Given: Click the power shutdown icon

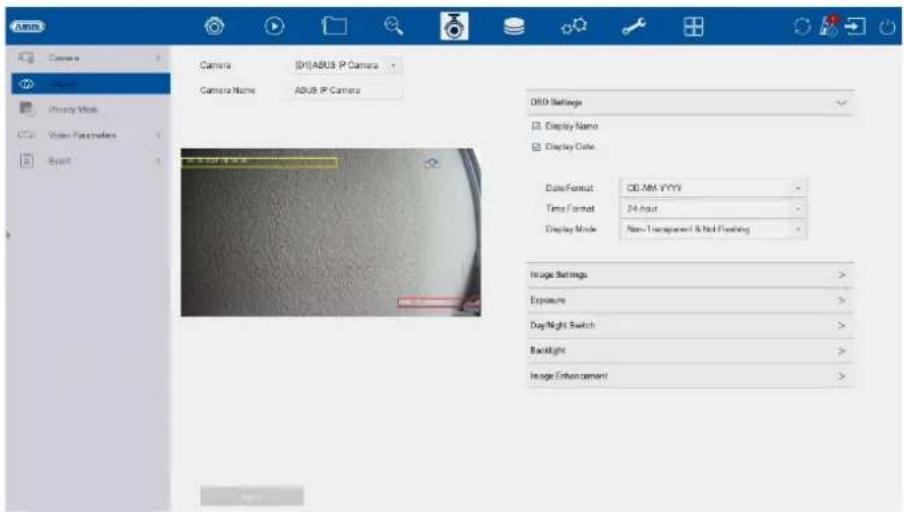Looking at the screenshot, I should (x=887, y=27).
